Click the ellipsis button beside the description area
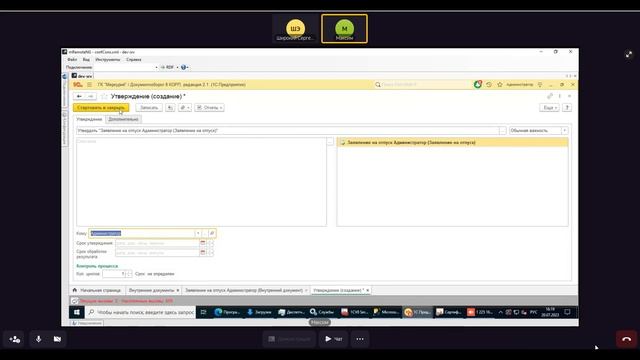640x360 pixels. [x=330, y=142]
